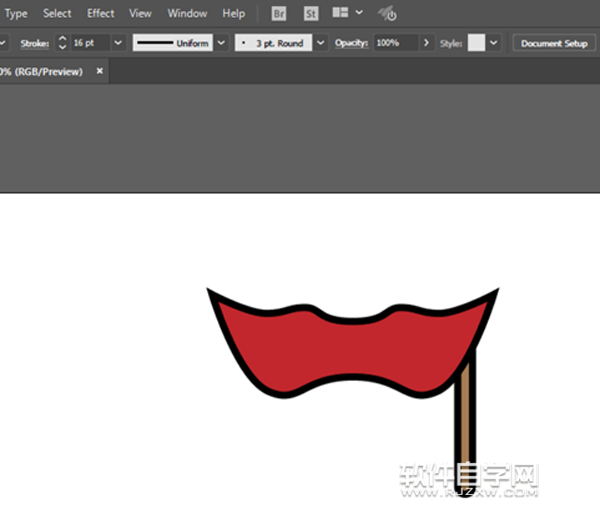This screenshot has width=600, height=513.
Task: Open the Select menu
Action: click(57, 14)
